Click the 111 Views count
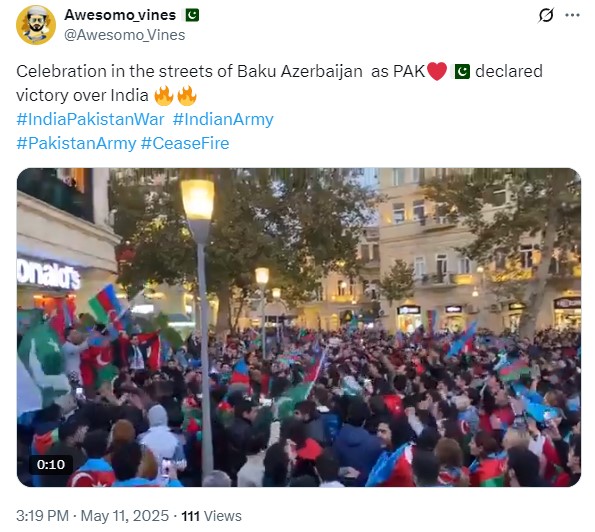The width and height of the screenshot is (595, 532). tap(211, 516)
